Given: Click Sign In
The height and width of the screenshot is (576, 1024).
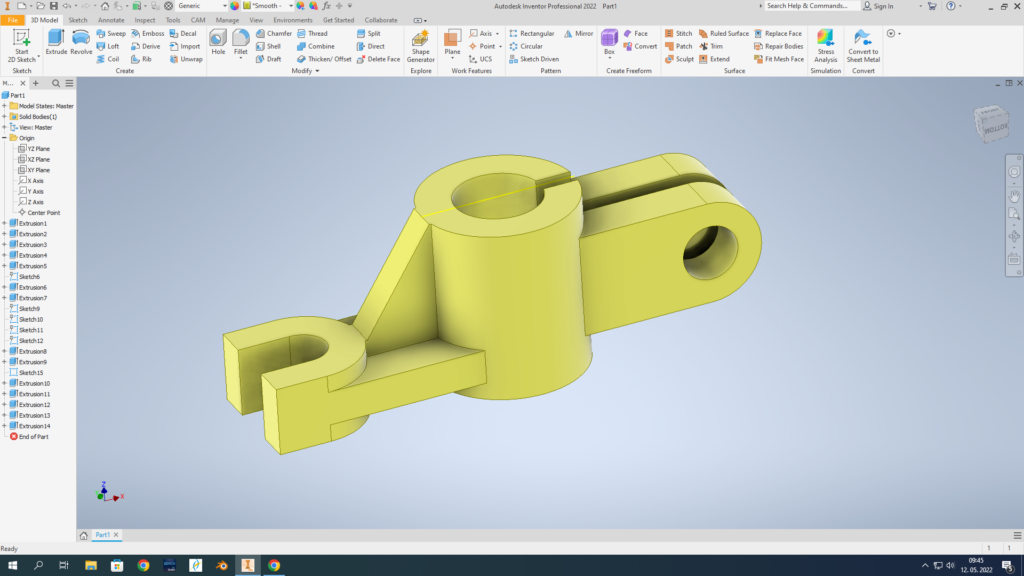Looking at the screenshot, I should [878, 6].
